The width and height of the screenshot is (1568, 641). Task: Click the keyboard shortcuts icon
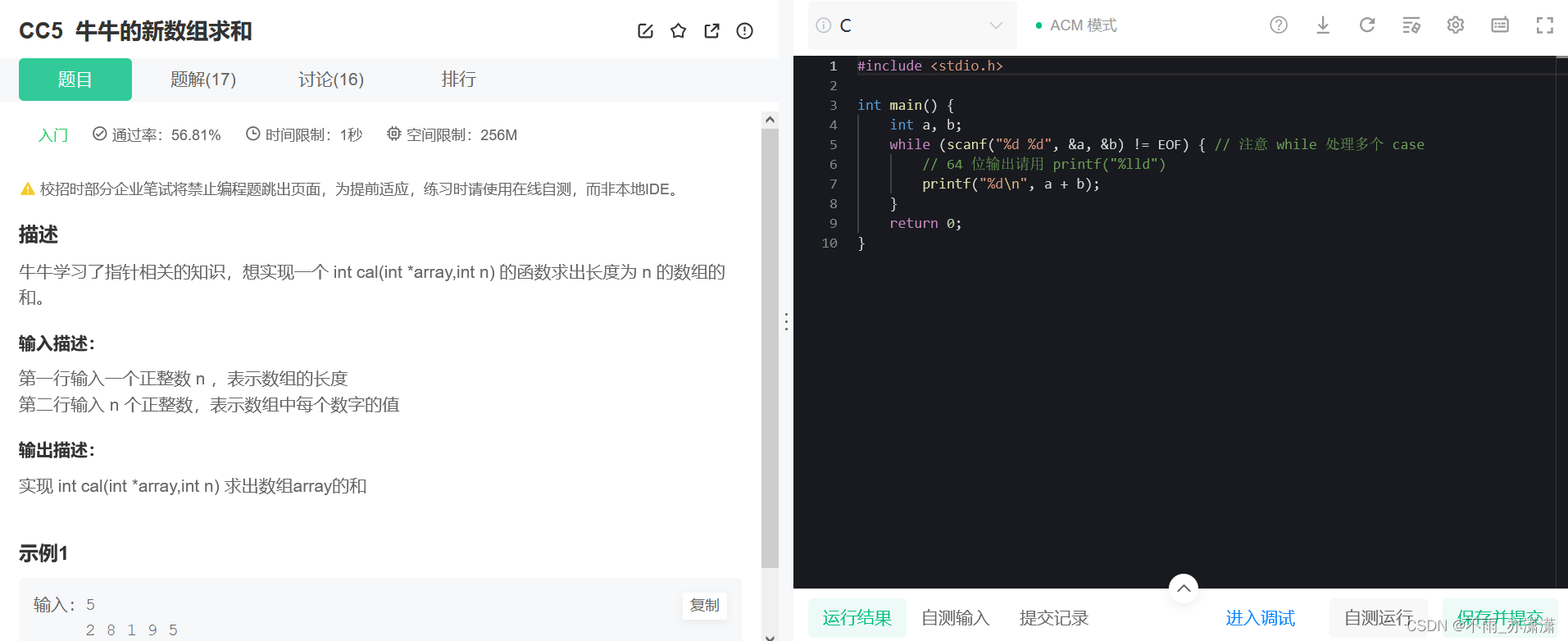click(1500, 25)
